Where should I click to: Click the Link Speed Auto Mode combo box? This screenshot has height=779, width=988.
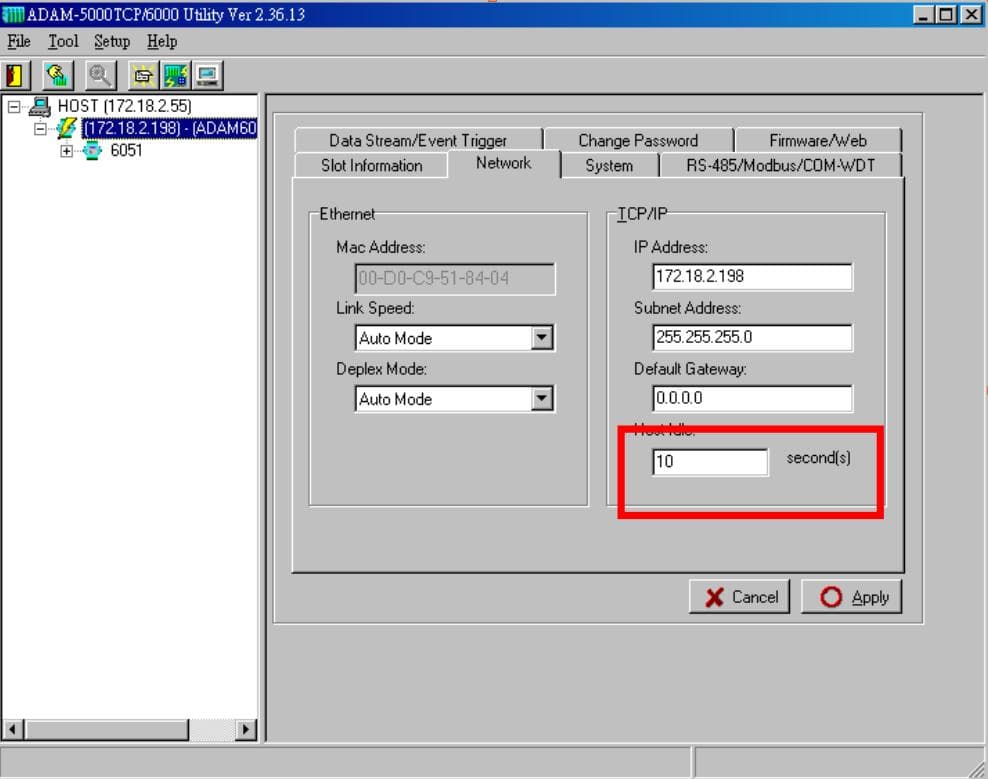pos(454,338)
